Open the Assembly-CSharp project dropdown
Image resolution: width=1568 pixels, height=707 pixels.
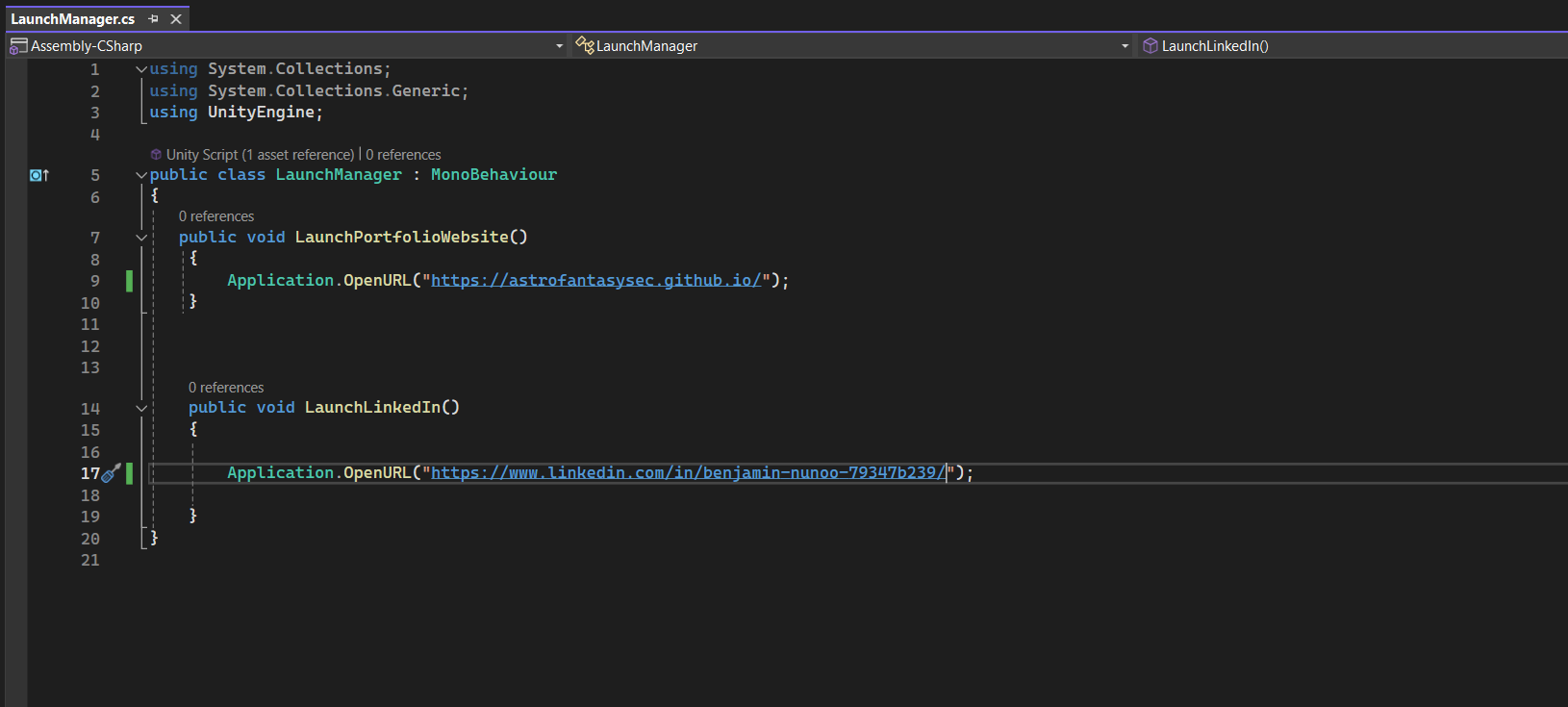(x=560, y=46)
